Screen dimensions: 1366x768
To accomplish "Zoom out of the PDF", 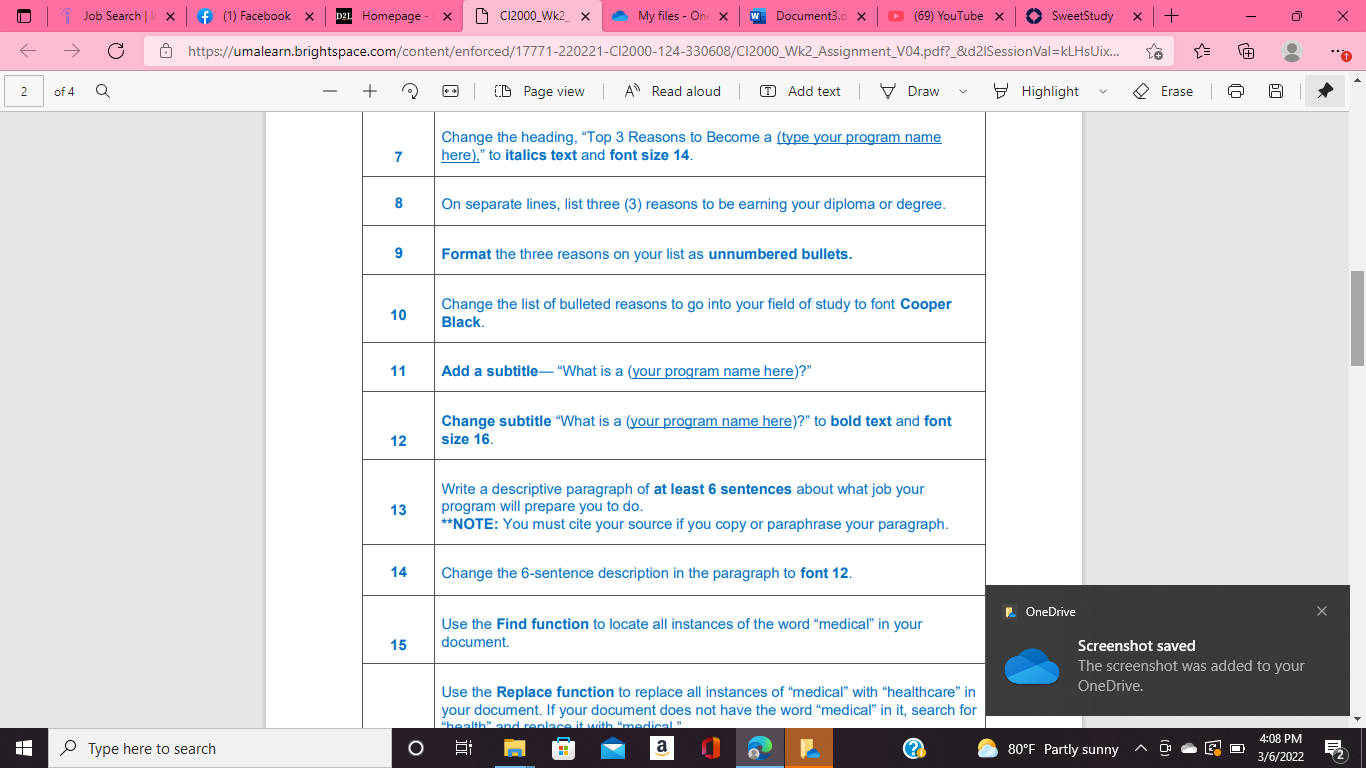I will (330, 91).
